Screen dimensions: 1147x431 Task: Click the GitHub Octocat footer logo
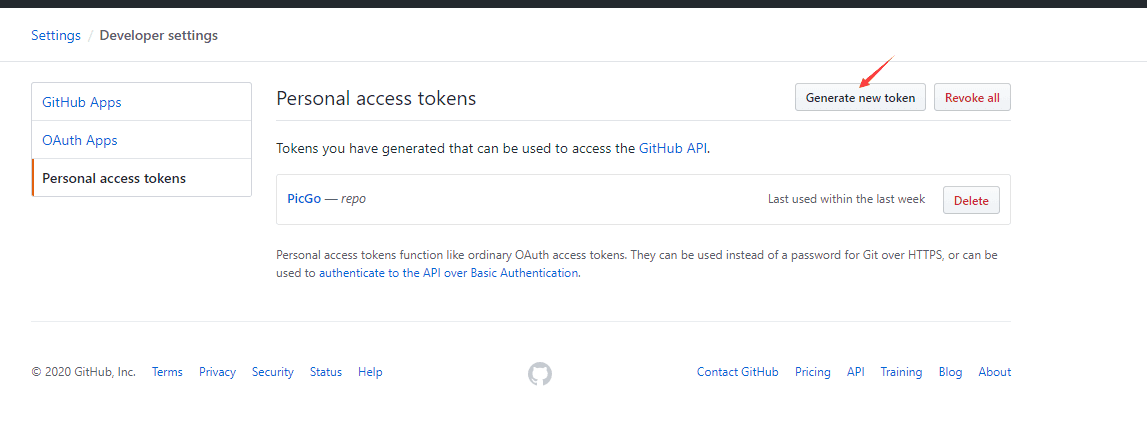(x=540, y=374)
